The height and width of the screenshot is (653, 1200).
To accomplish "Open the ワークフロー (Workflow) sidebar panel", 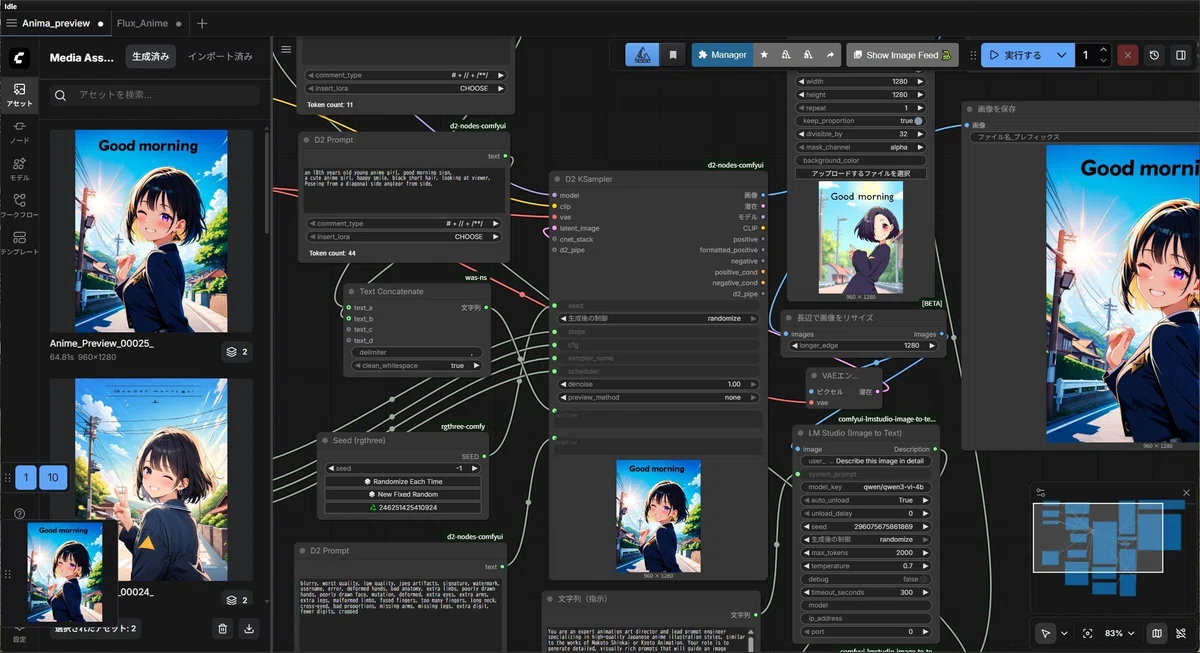I will tap(19, 205).
